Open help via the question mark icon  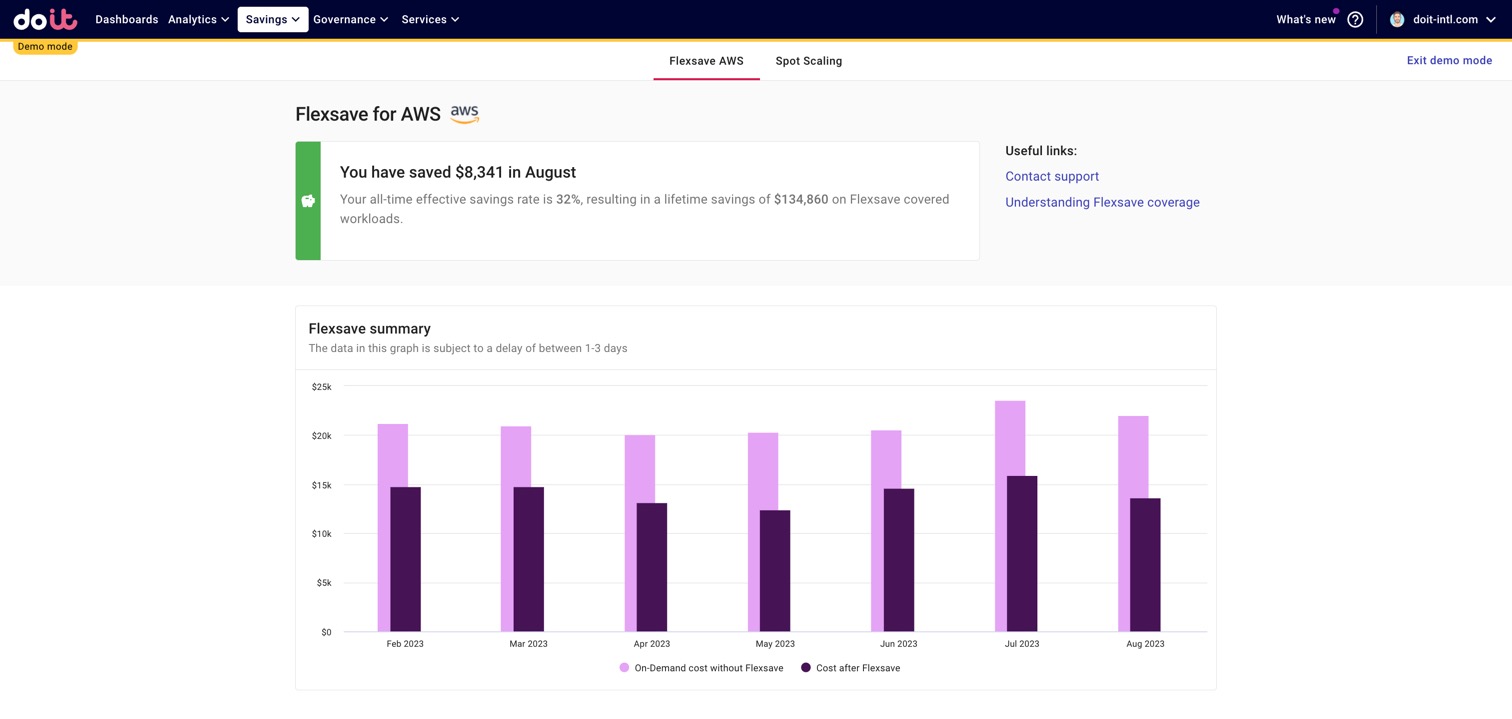point(1355,19)
